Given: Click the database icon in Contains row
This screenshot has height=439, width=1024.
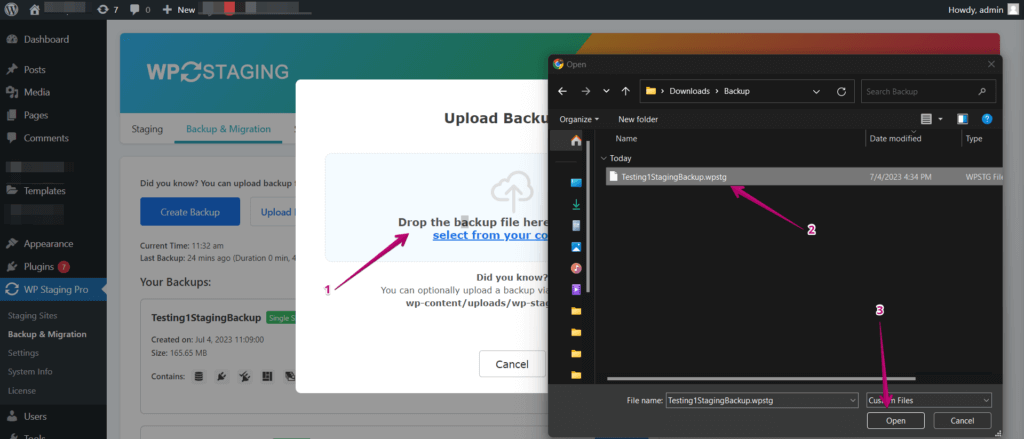Looking at the screenshot, I should (x=199, y=376).
